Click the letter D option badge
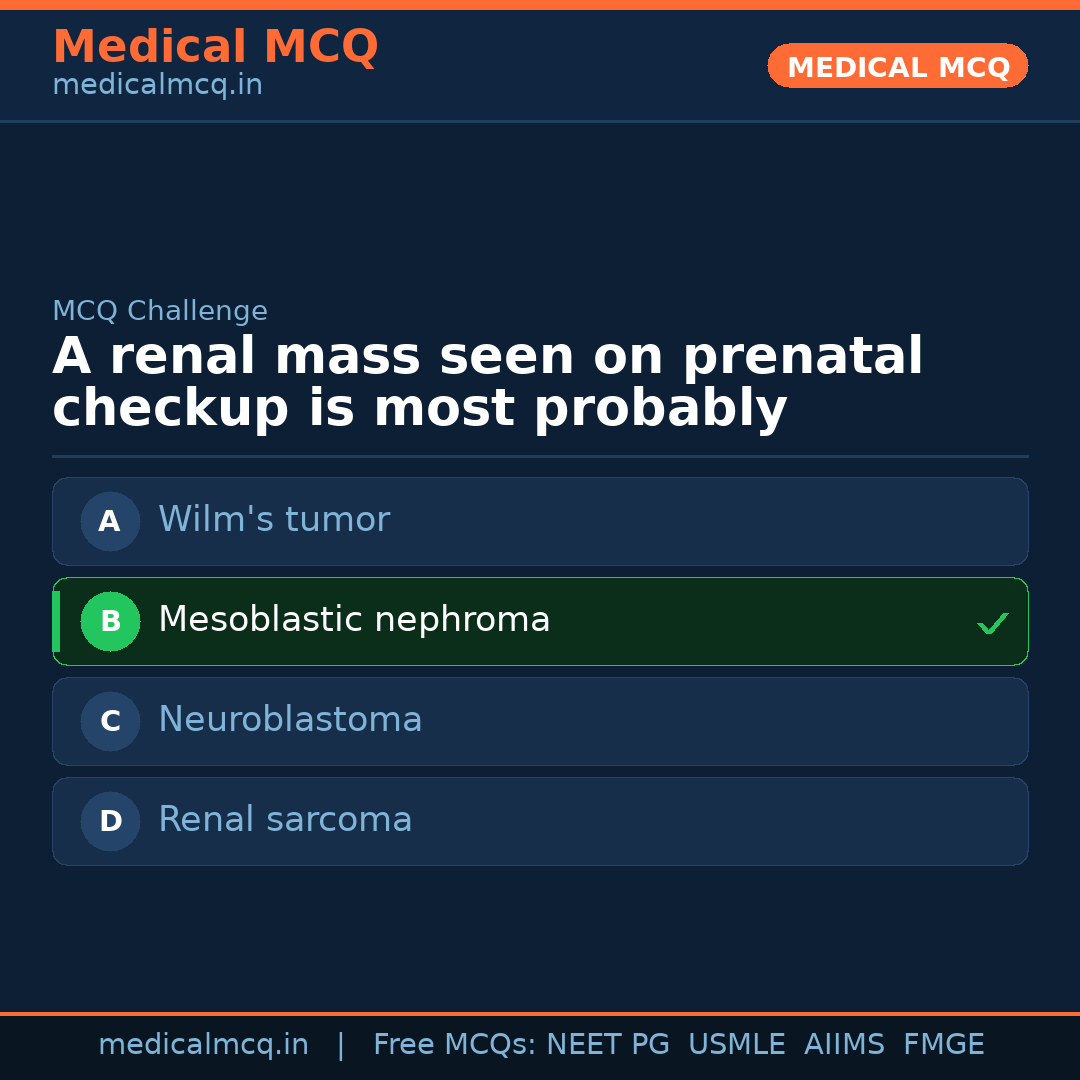Screen dimensions: 1080x1080 [110, 821]
